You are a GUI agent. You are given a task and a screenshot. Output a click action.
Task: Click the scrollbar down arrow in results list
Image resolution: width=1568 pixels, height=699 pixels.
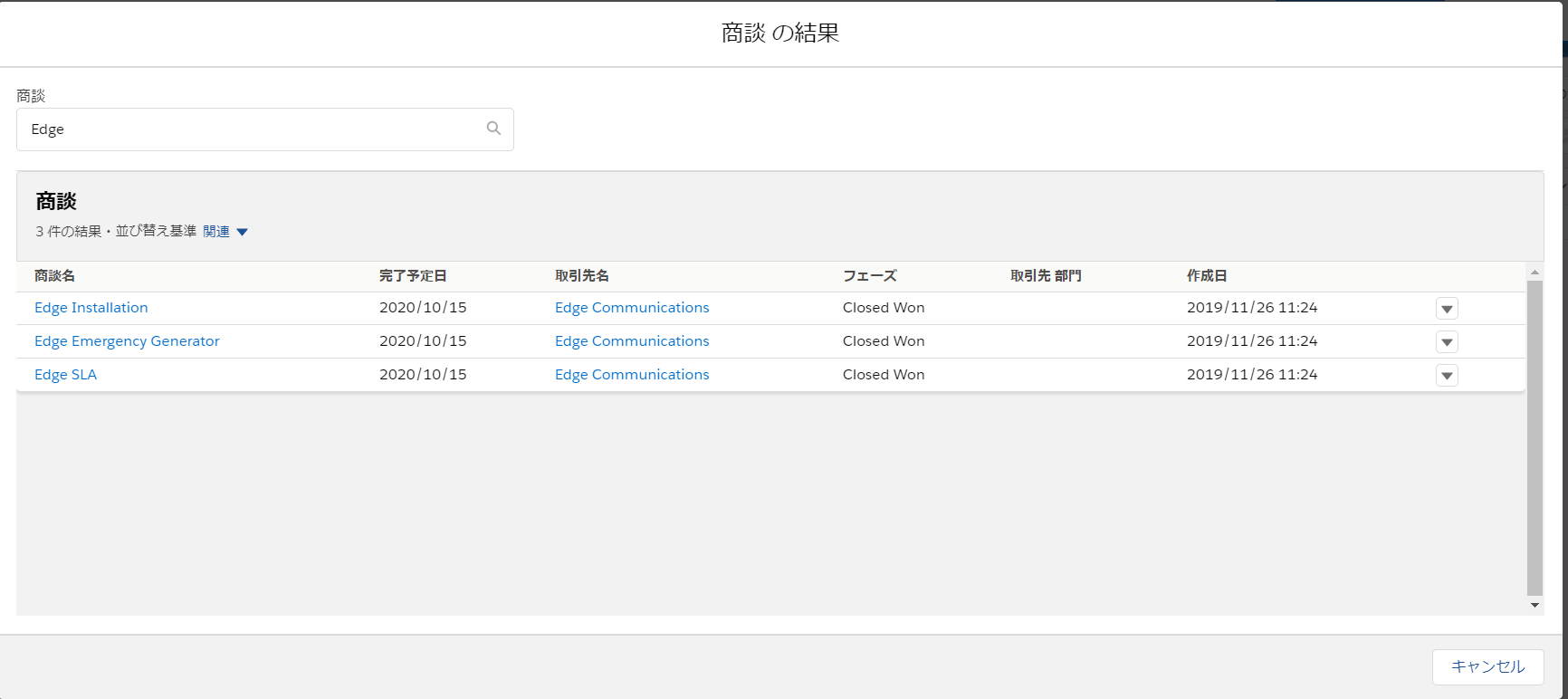(1535, 606)
